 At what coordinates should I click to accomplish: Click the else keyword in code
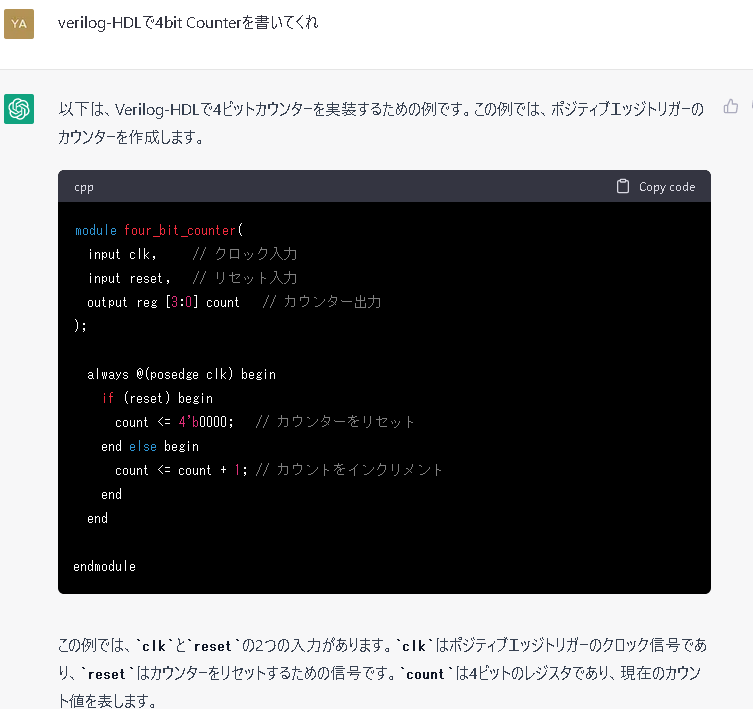(143, 446)
